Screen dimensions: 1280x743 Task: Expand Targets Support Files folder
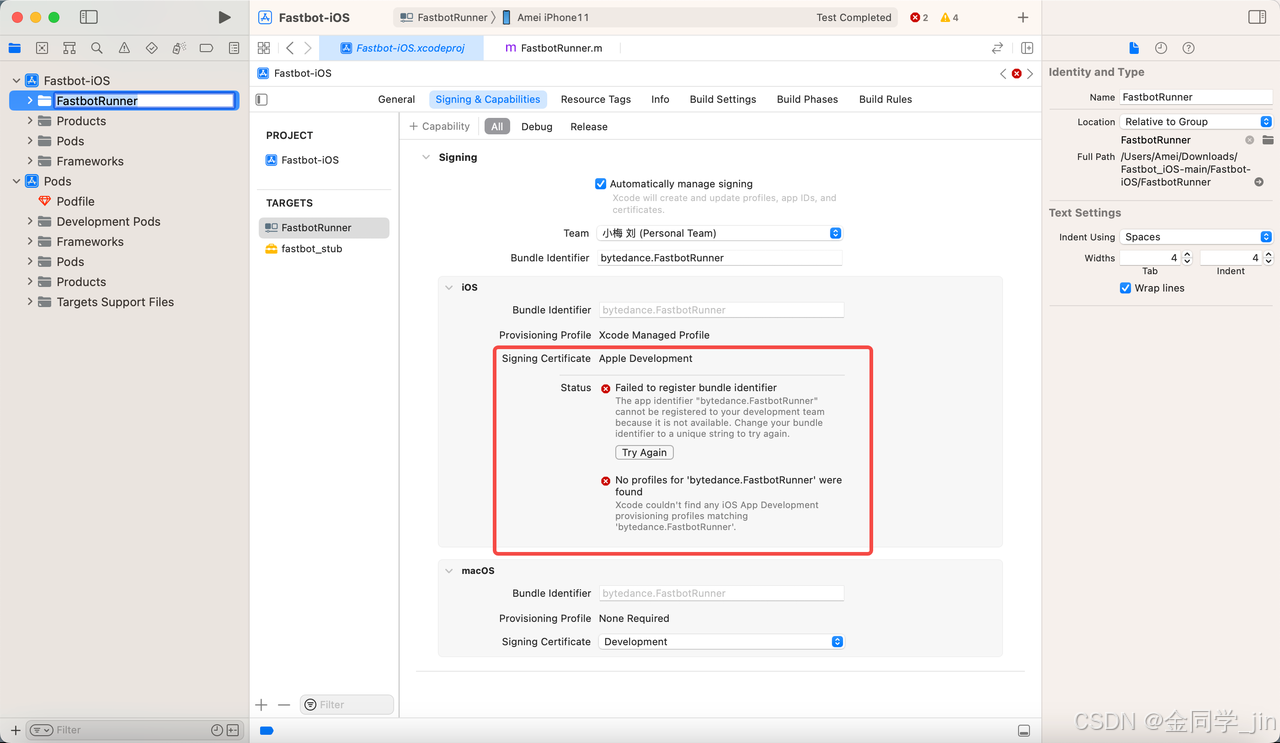tap(30, 302)
